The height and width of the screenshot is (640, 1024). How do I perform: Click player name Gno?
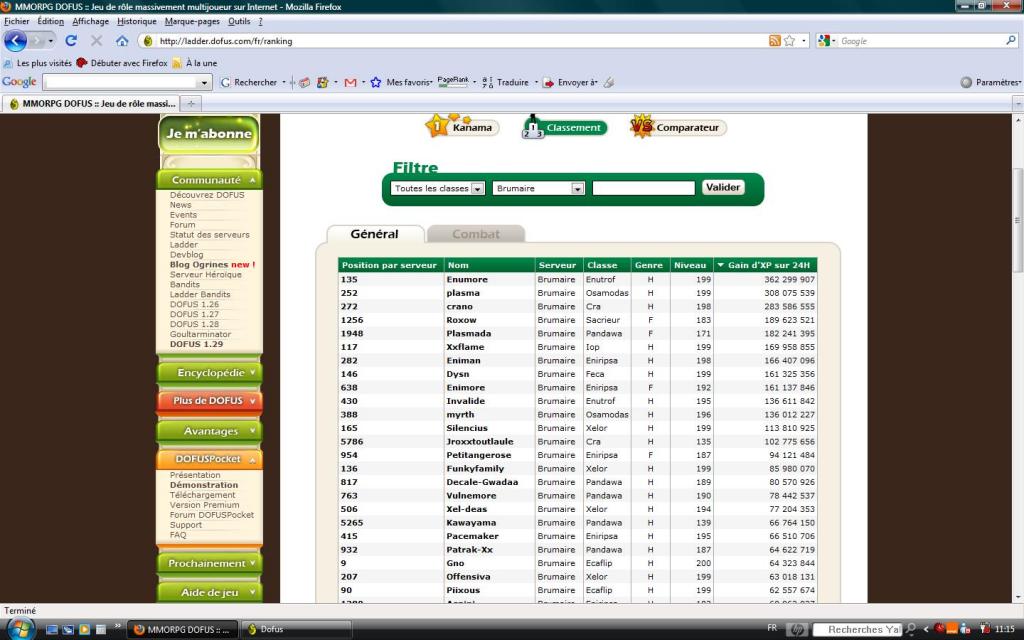pyautogui.click(x=455, y=563)
